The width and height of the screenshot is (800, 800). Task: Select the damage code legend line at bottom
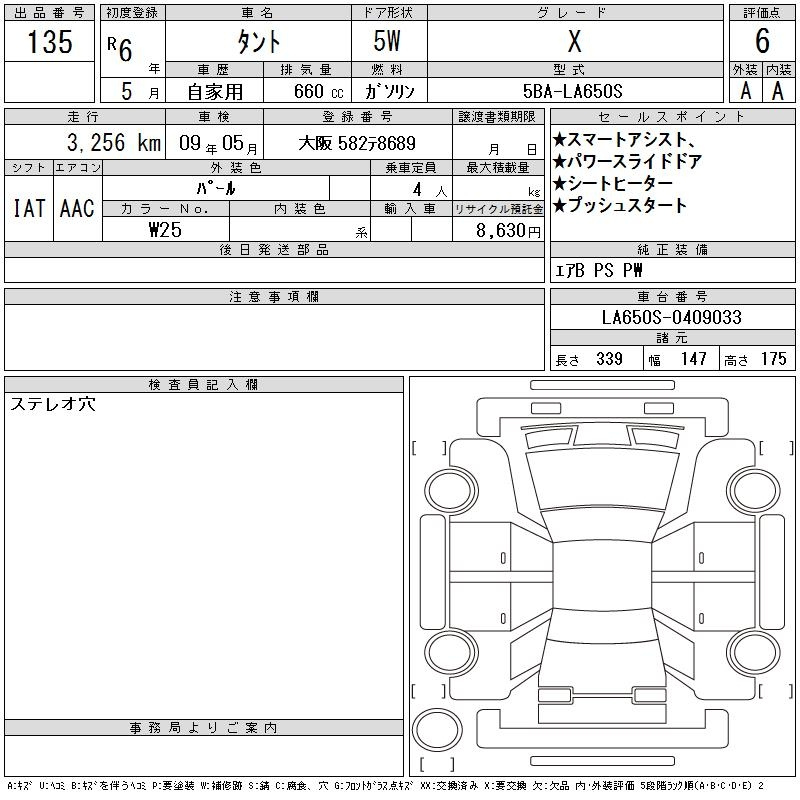(x=385, y=786)
